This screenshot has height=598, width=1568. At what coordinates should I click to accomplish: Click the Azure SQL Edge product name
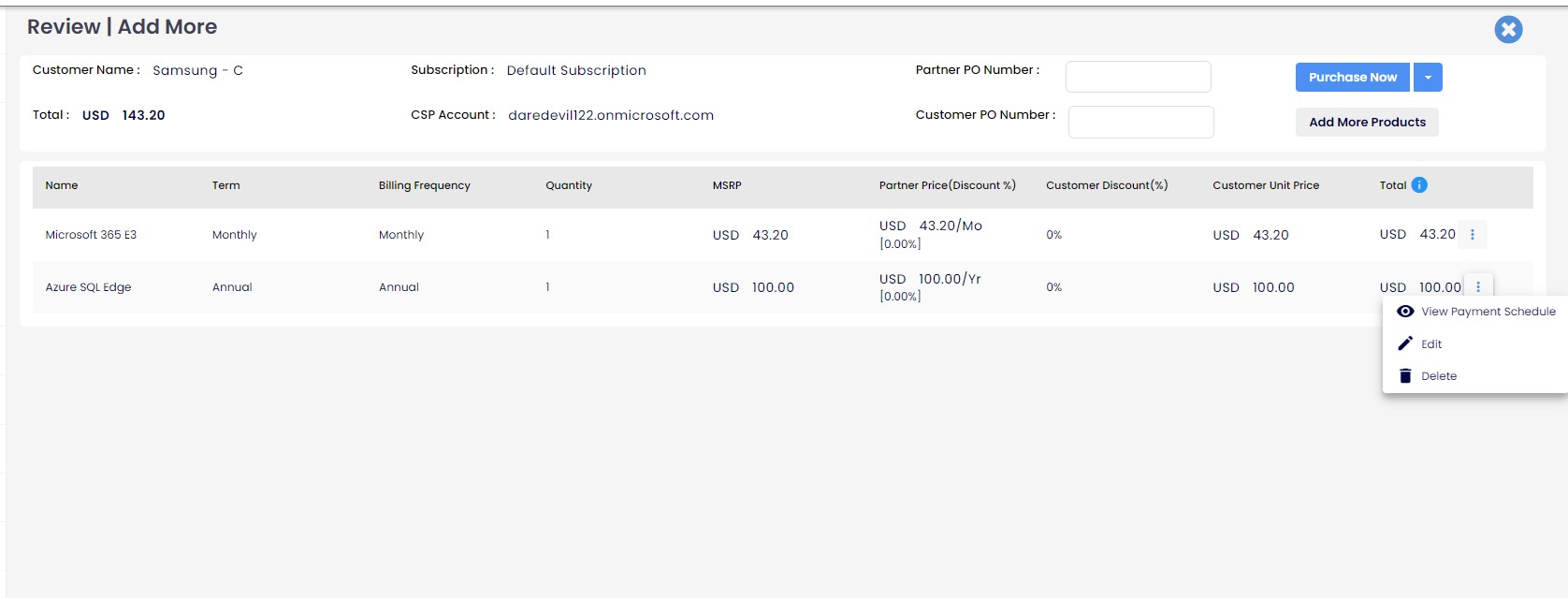pyautogui.click(x=88, y=287)
